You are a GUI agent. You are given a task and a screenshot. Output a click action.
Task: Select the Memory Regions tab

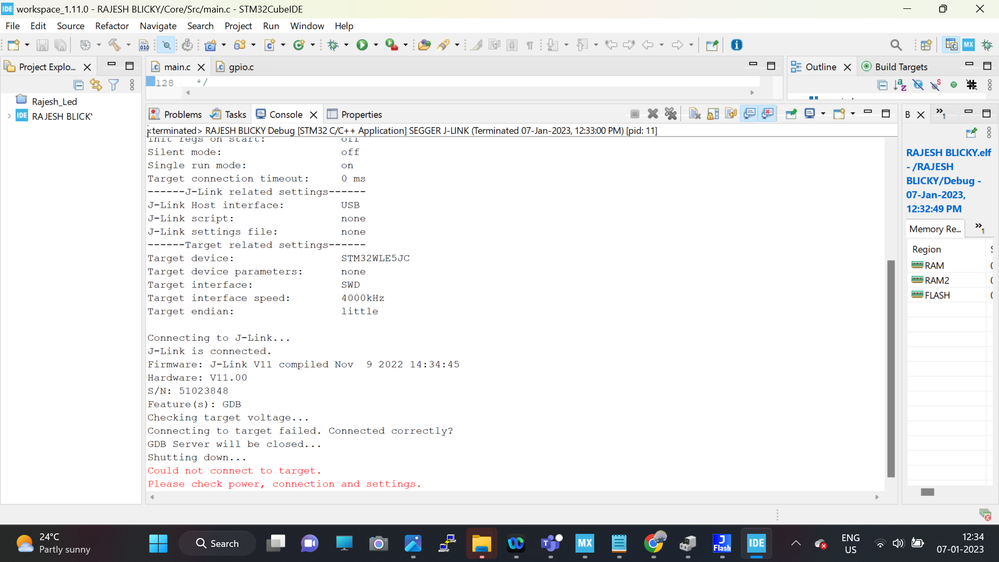click(935, 229)
